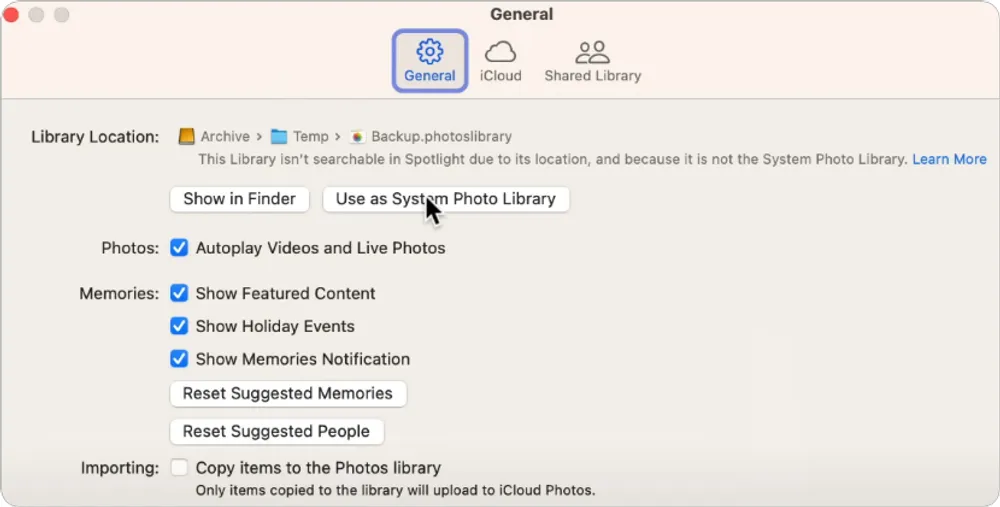The height and width of the screenshot is (507, 1000).
Task: Click the chevron after Archive in path
Action: point(259,137)
